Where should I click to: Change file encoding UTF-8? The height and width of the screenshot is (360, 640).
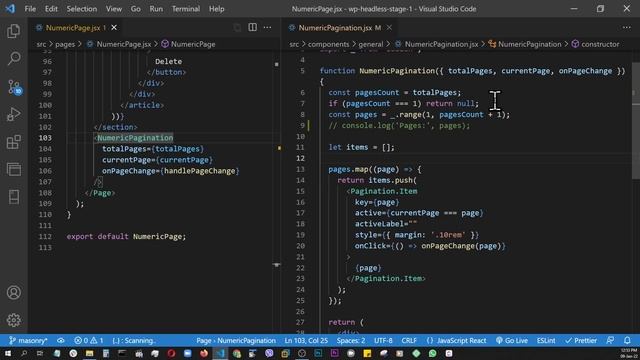pyautogui.click(x=383, y=340)
